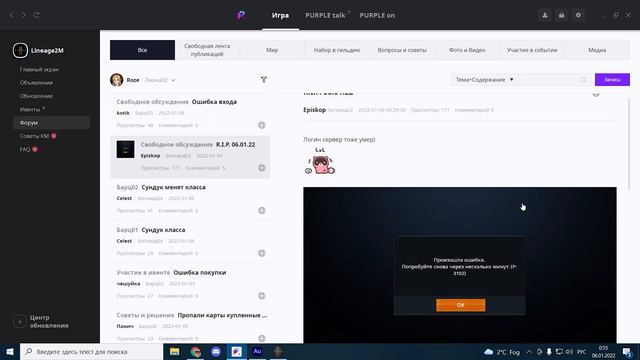Go forward with the right arrow icon
The height and width of the screenshot is (360, 640).
click(24, 15)
